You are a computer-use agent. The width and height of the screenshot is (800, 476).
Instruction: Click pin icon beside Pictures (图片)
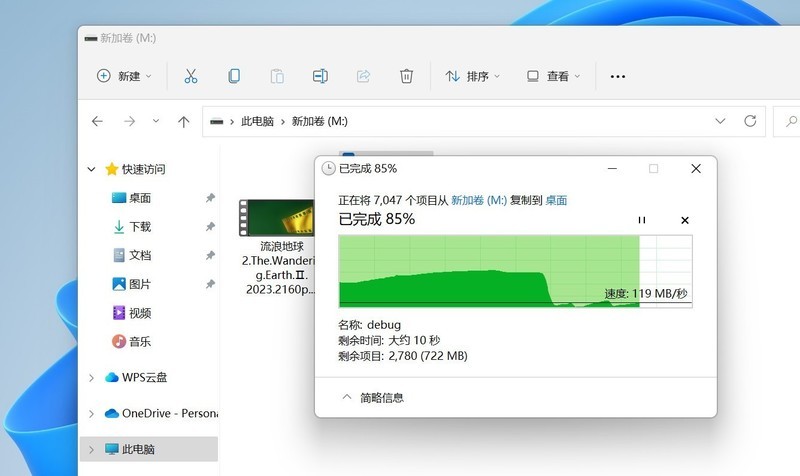coord(210,284)
